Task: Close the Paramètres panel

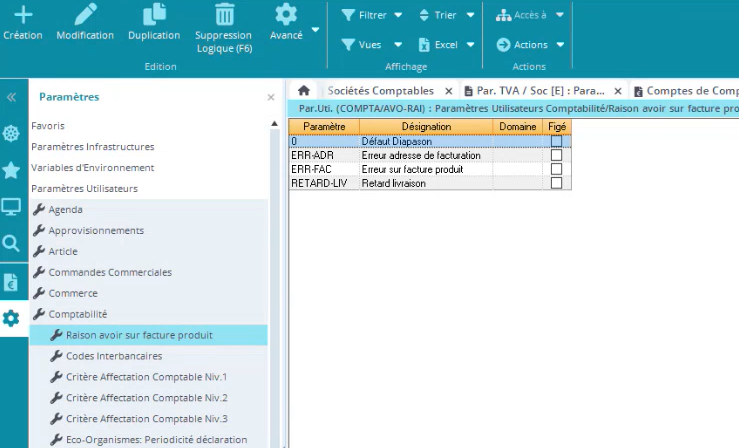Action: 271,97
